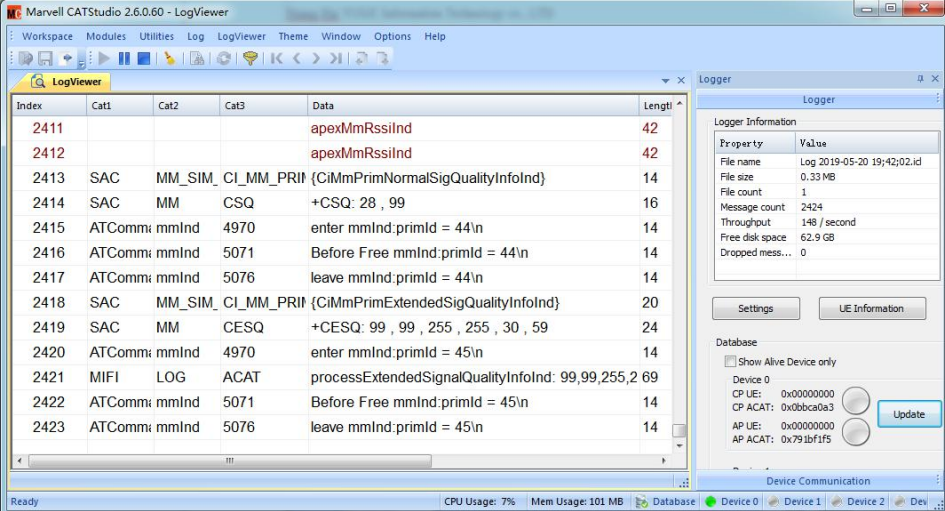Toggle the AP round indicator for Device 0
Viewport: 945px width, 511px height.
point(856,432)
